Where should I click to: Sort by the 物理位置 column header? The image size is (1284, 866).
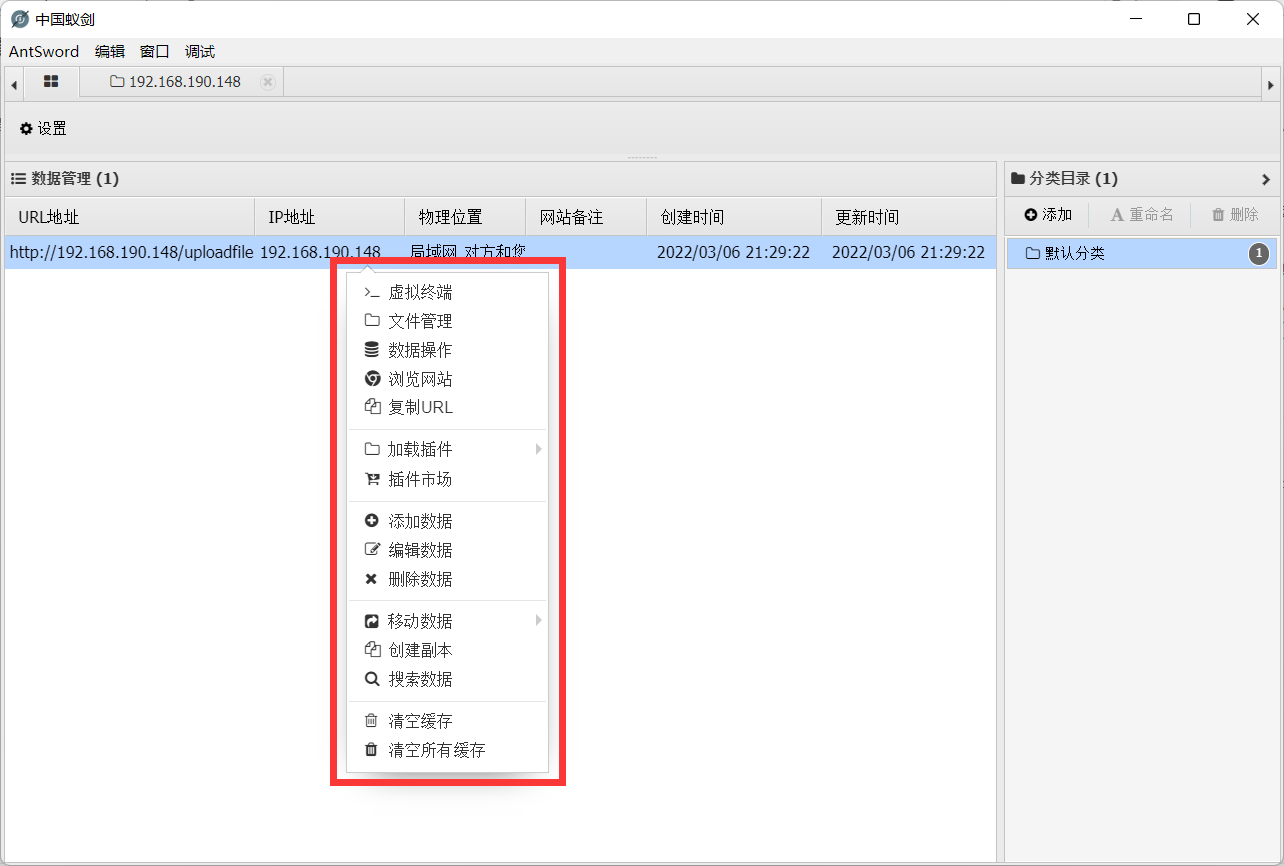tap(465, 217)
